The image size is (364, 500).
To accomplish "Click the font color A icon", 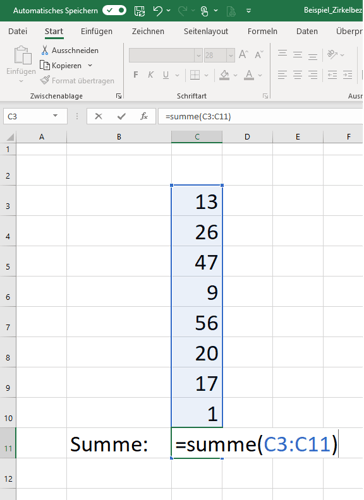I will [x=249, y=75].
